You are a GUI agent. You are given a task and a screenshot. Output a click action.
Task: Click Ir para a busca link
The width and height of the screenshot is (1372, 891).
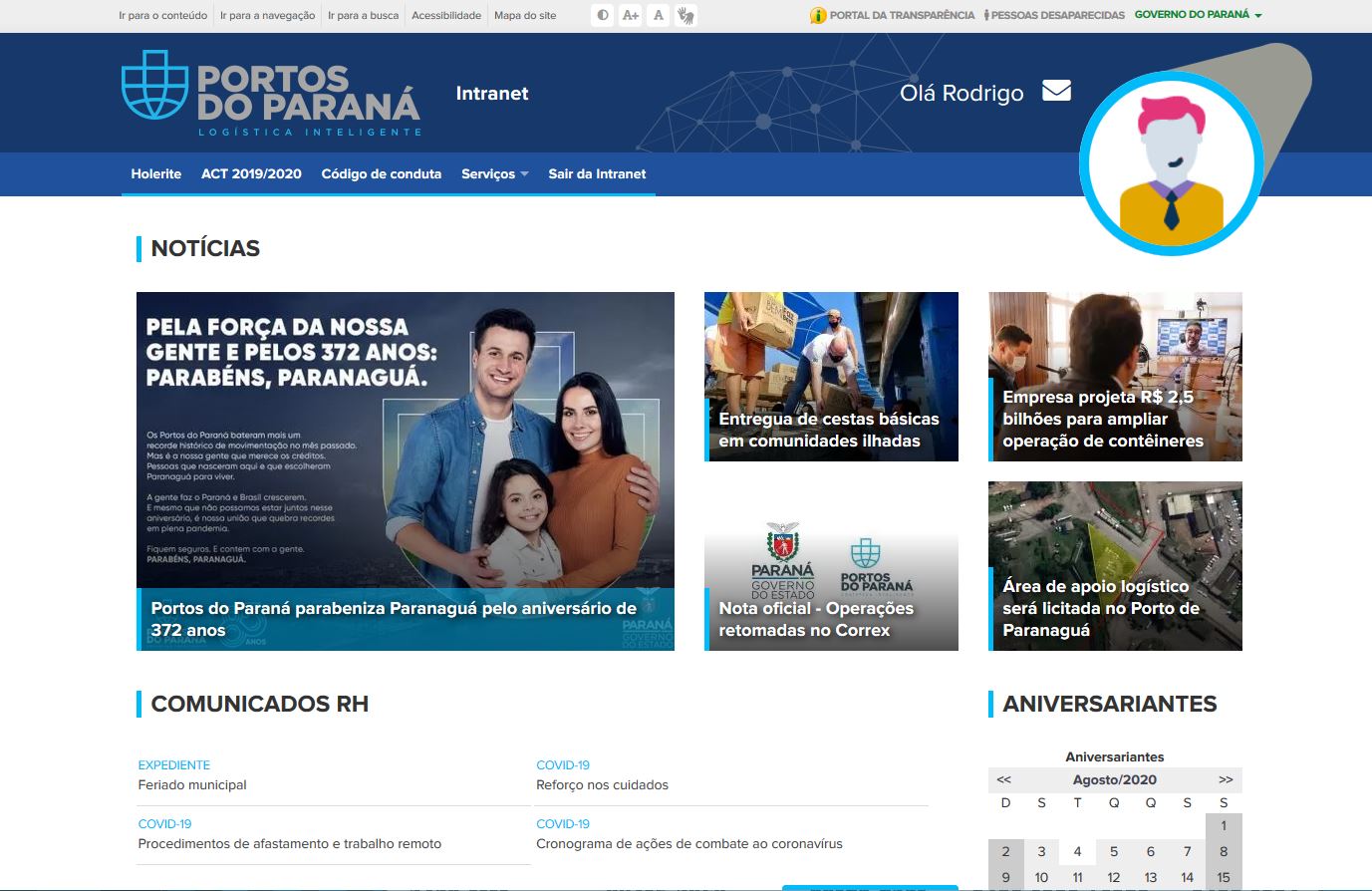coord(363,15)
